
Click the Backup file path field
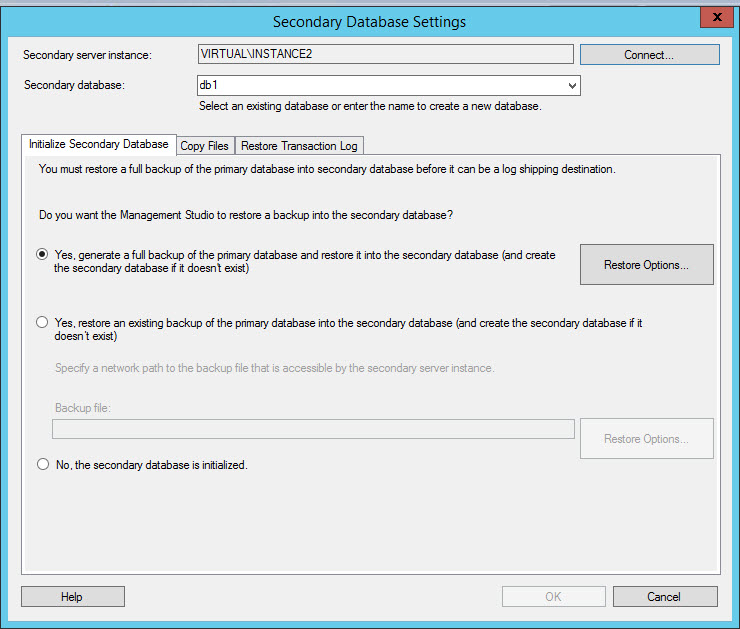313,429
